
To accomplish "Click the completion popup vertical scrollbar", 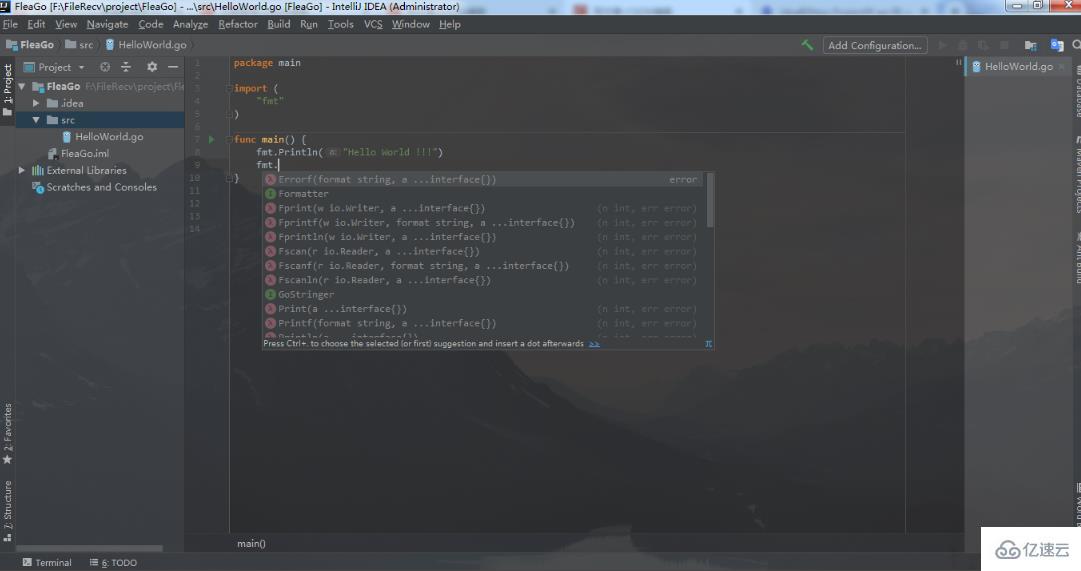I will tap(710, 200).
